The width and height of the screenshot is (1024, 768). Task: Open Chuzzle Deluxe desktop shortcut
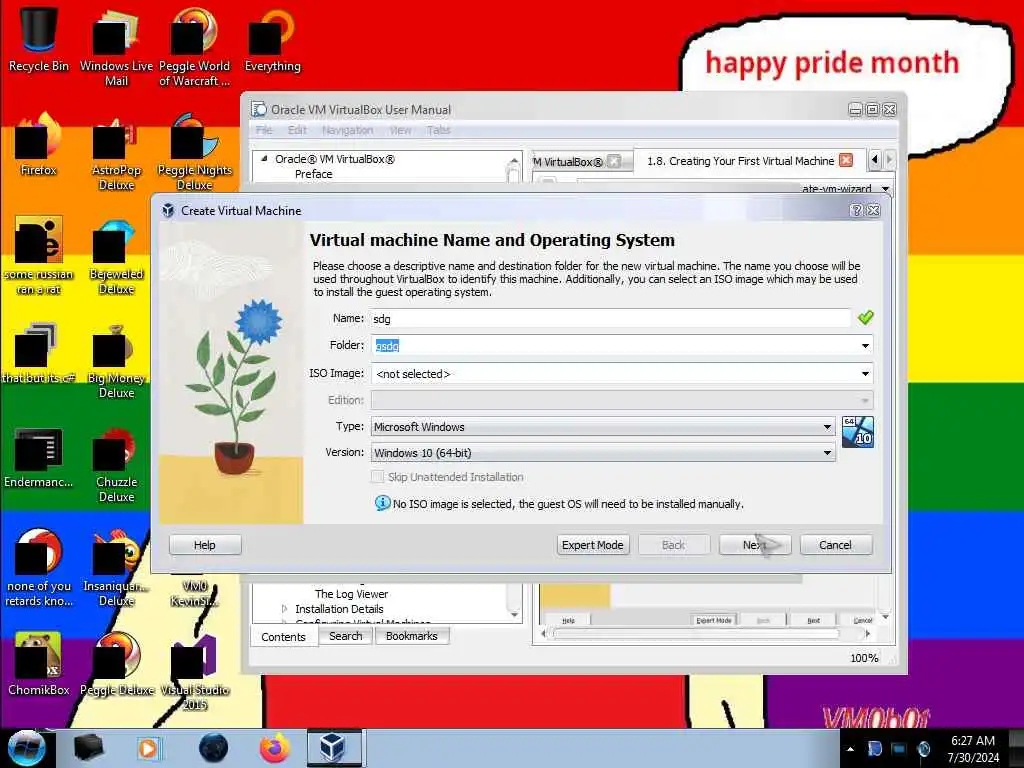coord(116,464)
